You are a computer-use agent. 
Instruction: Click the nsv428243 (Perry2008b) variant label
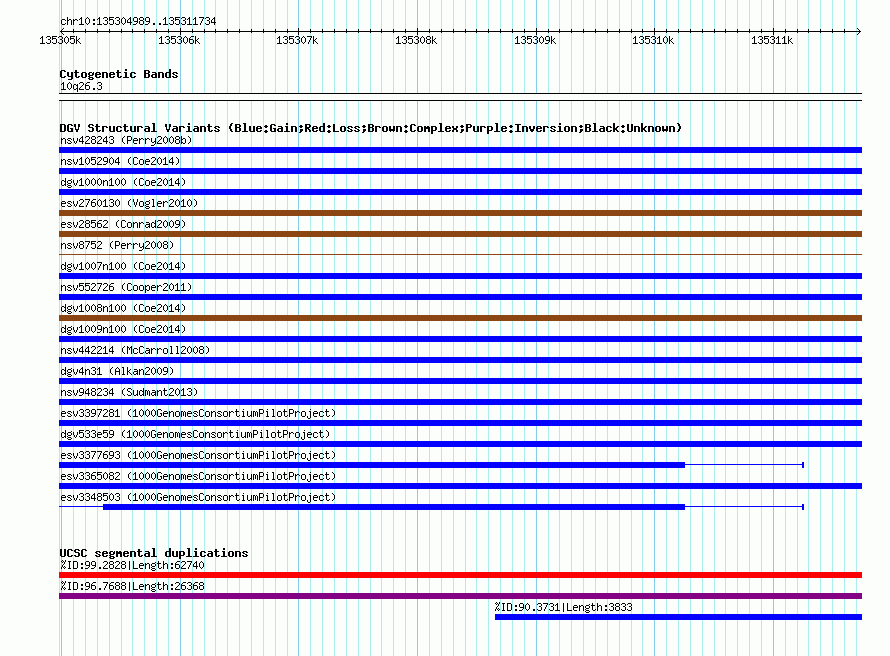pyautogui.click(x=126, y=140)
